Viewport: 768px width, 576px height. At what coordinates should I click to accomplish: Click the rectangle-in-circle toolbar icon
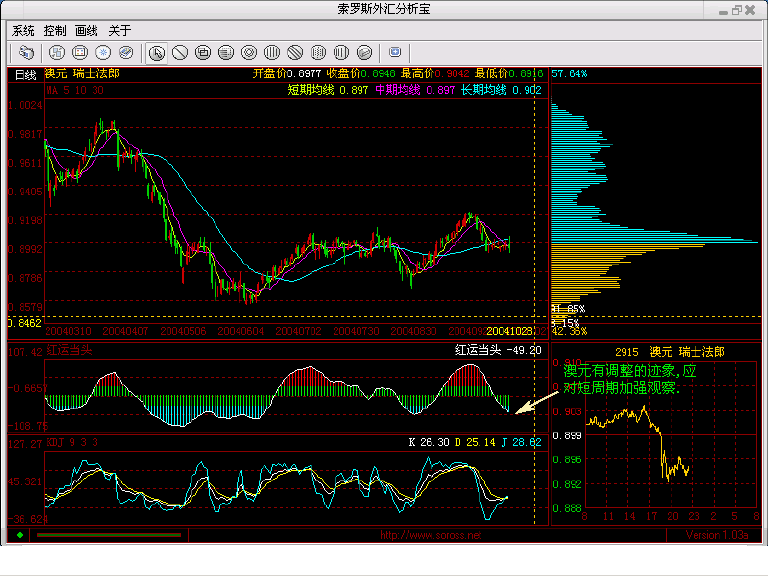click(203, 51)
